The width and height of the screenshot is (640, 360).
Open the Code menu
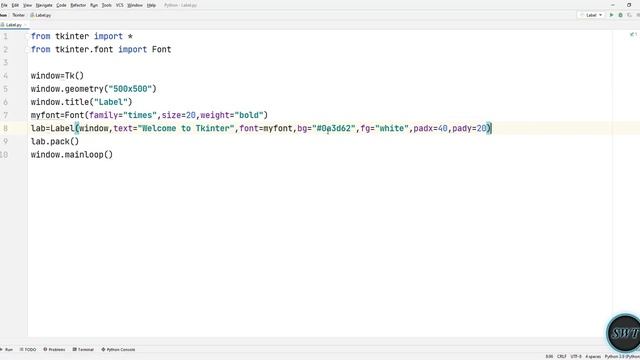tap(61, 5)
